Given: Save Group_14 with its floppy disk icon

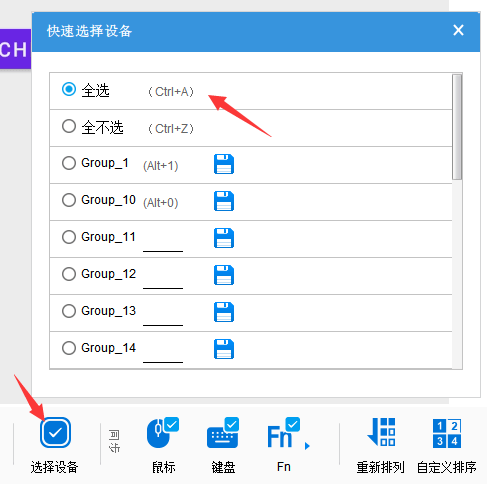Looking at the screenshot, I should point(224,349).
